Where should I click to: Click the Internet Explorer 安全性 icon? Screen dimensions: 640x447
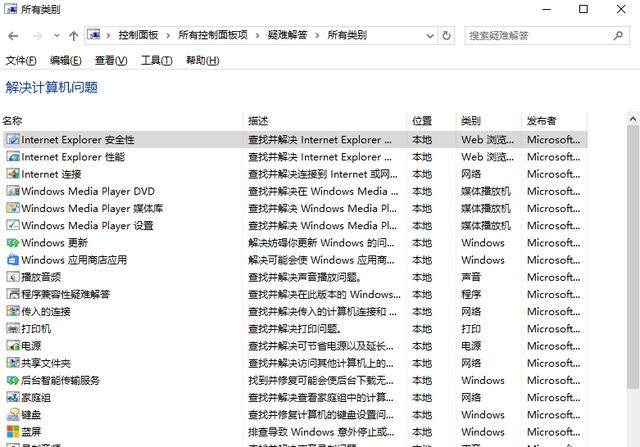(13, 140)
